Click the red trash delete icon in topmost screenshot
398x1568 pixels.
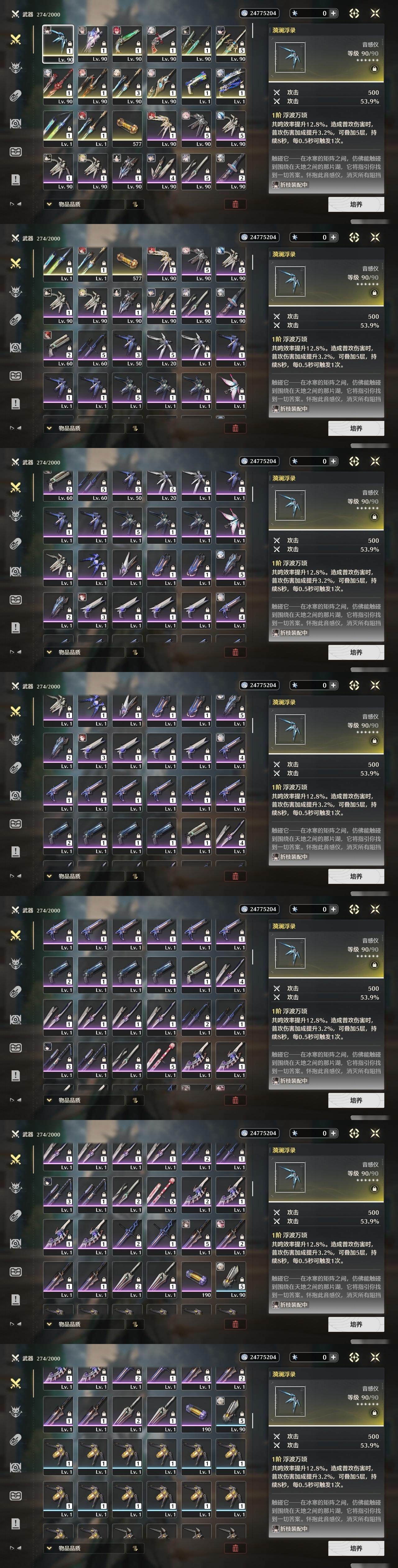235,204
